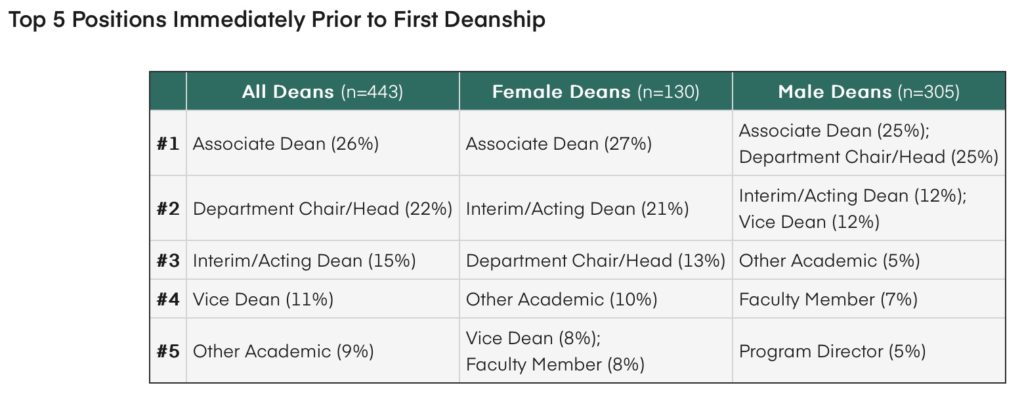Select the Interim/Acting Dean (21%) cell
Image resolution: width=1024 pixels, height=402 pixels.
pyautogui.click(x=577, y=209)
